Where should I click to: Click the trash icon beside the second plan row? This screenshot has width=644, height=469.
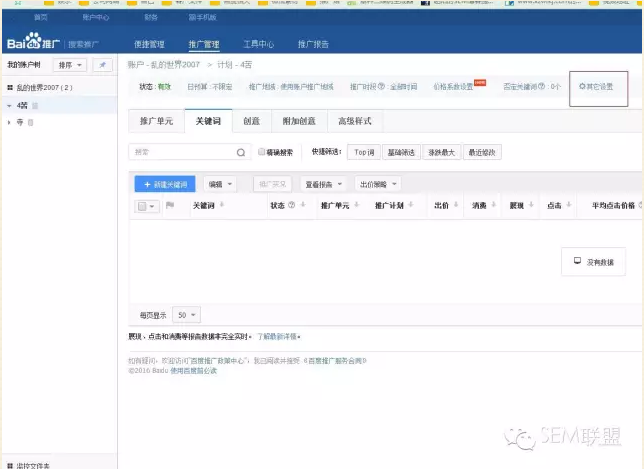pos(30,122)
